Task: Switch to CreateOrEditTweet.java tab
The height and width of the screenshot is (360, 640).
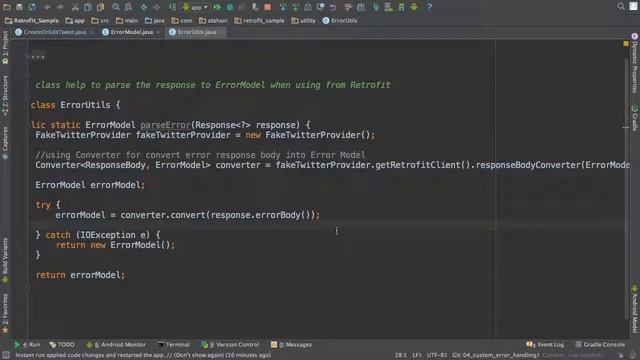Action: [x=54, y=32]
